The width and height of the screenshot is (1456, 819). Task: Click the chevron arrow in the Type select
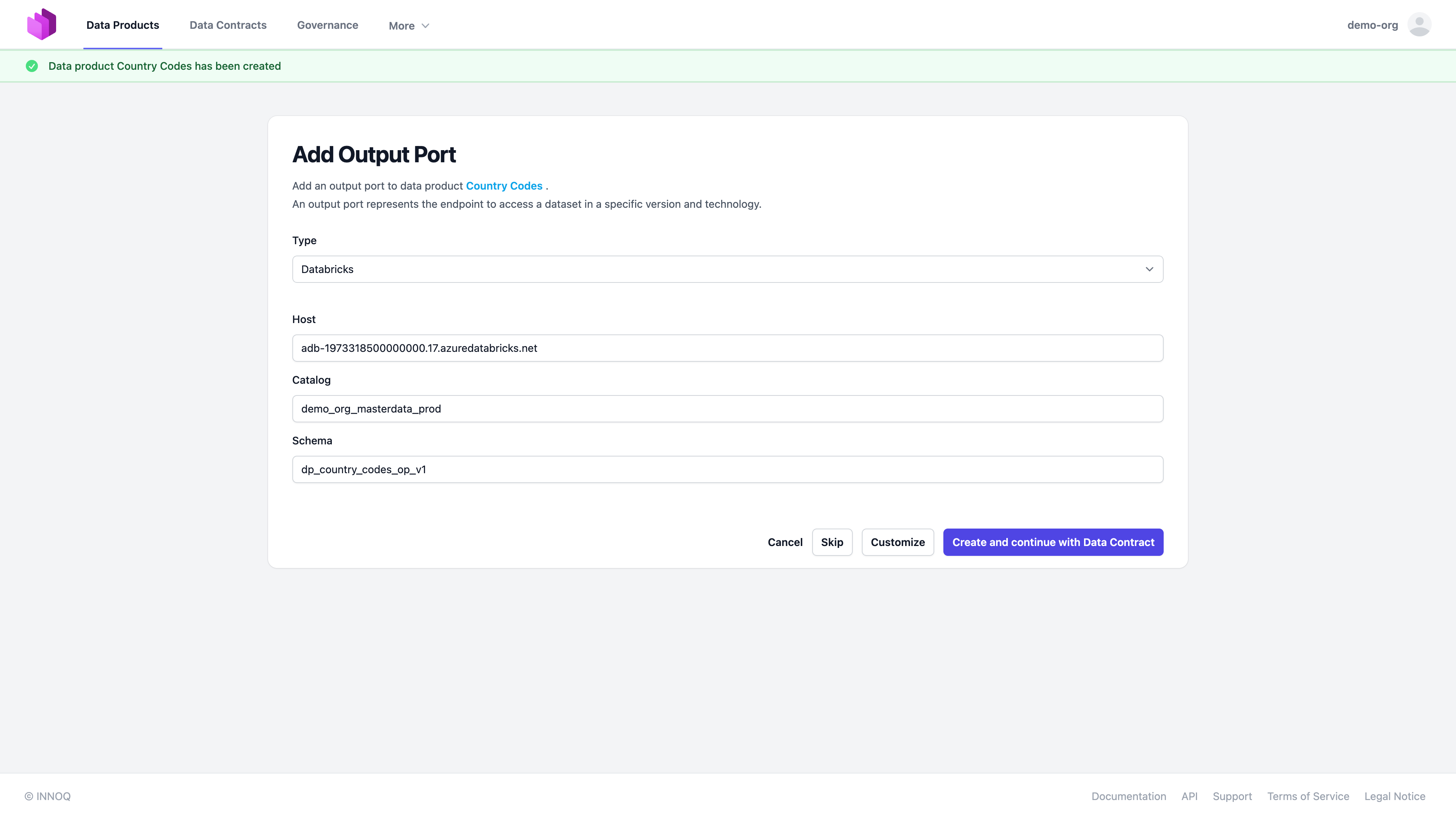(1149, 269)
